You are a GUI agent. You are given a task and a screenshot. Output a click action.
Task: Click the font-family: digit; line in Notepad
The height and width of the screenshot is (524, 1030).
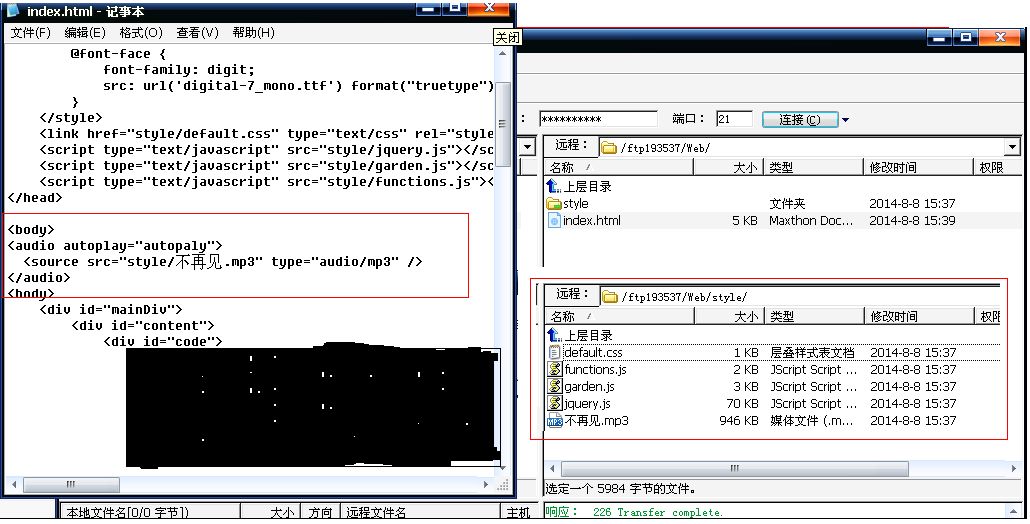click(179, 70)
